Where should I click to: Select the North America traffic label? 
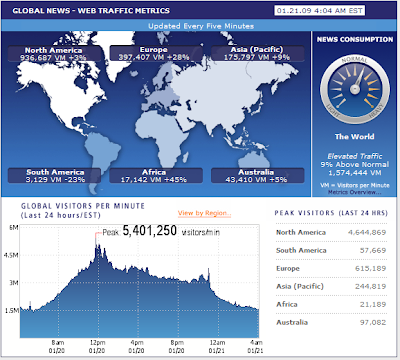pos(54,54)
